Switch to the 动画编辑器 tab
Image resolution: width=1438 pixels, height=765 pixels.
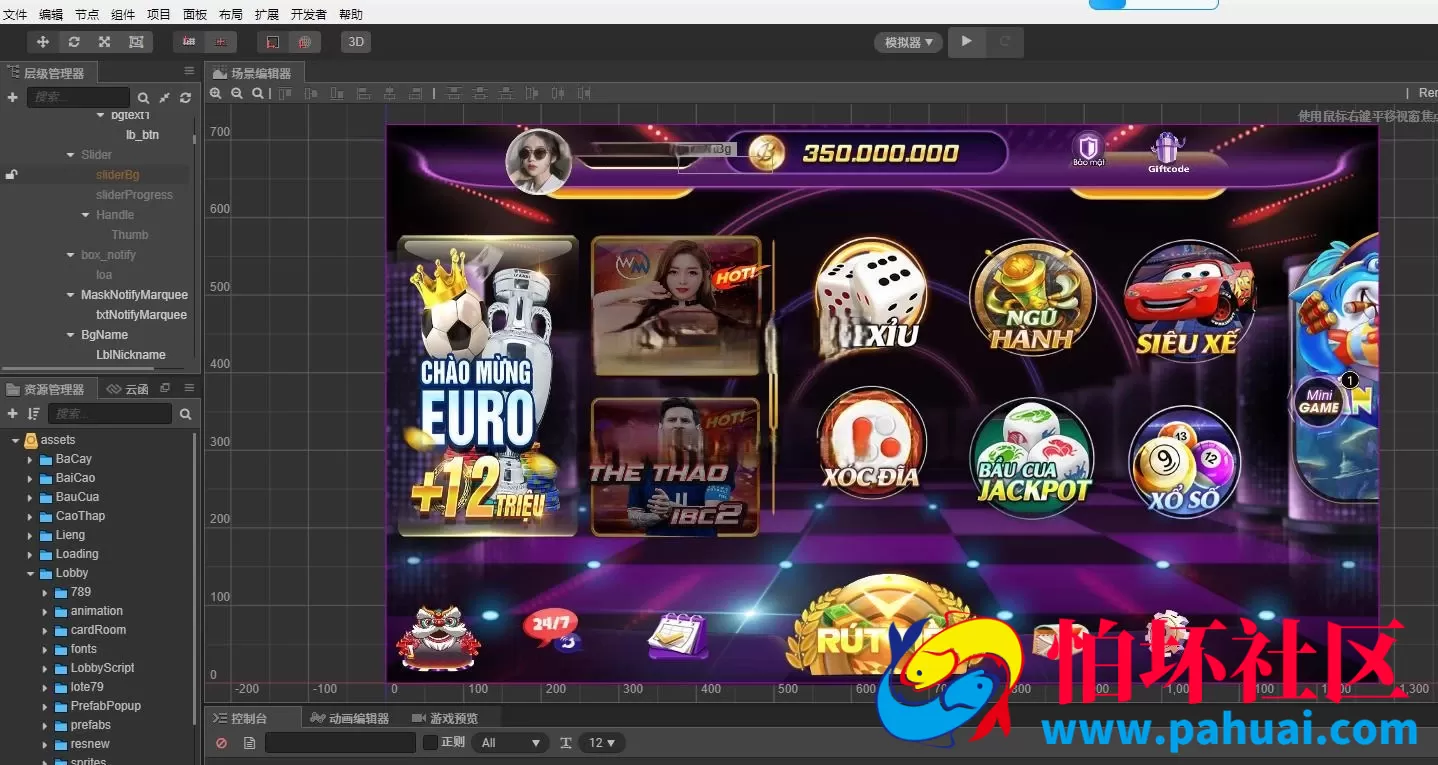[x=349, y=718]
